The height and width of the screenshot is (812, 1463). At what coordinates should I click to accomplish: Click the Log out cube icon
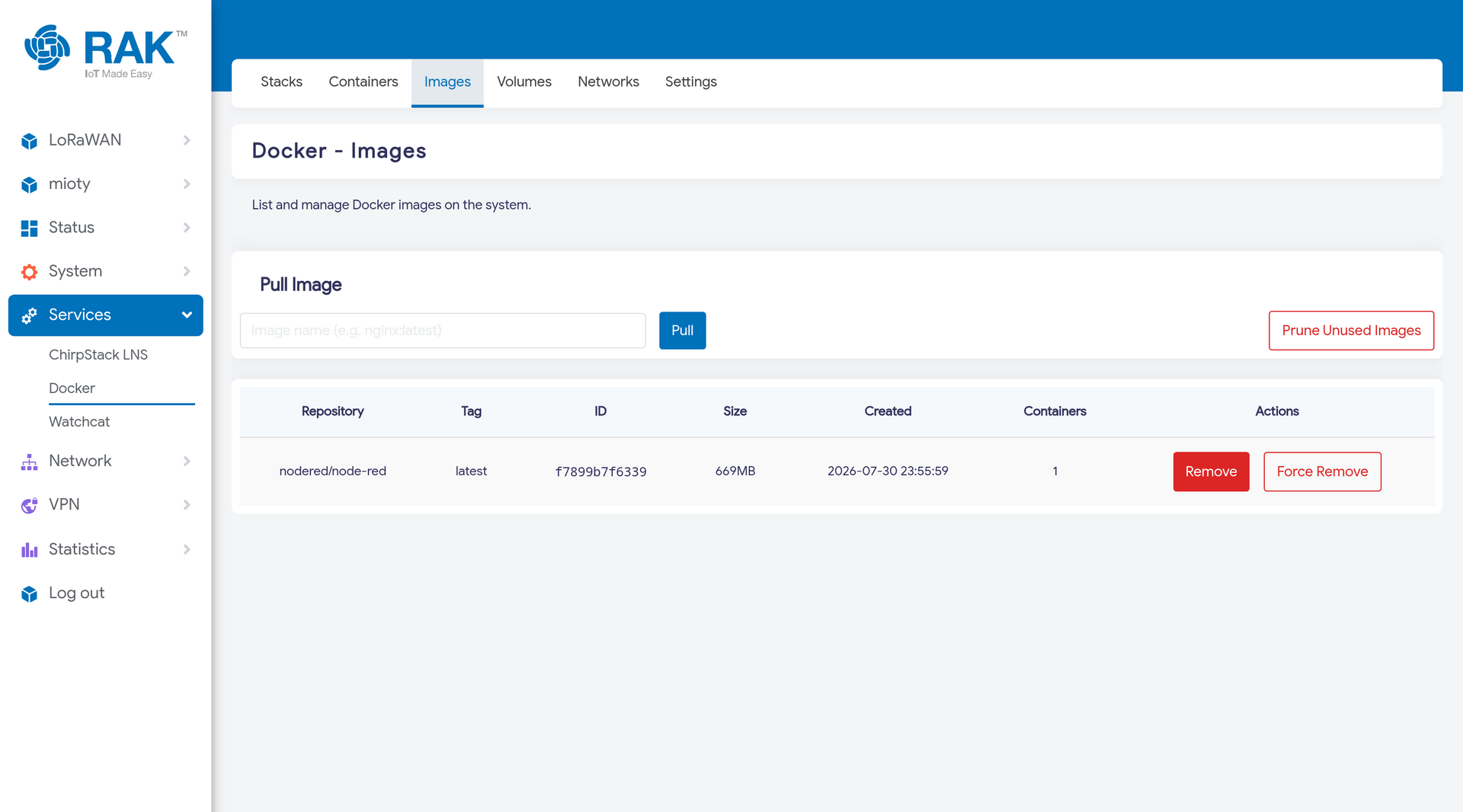click(x=29, y=593)
